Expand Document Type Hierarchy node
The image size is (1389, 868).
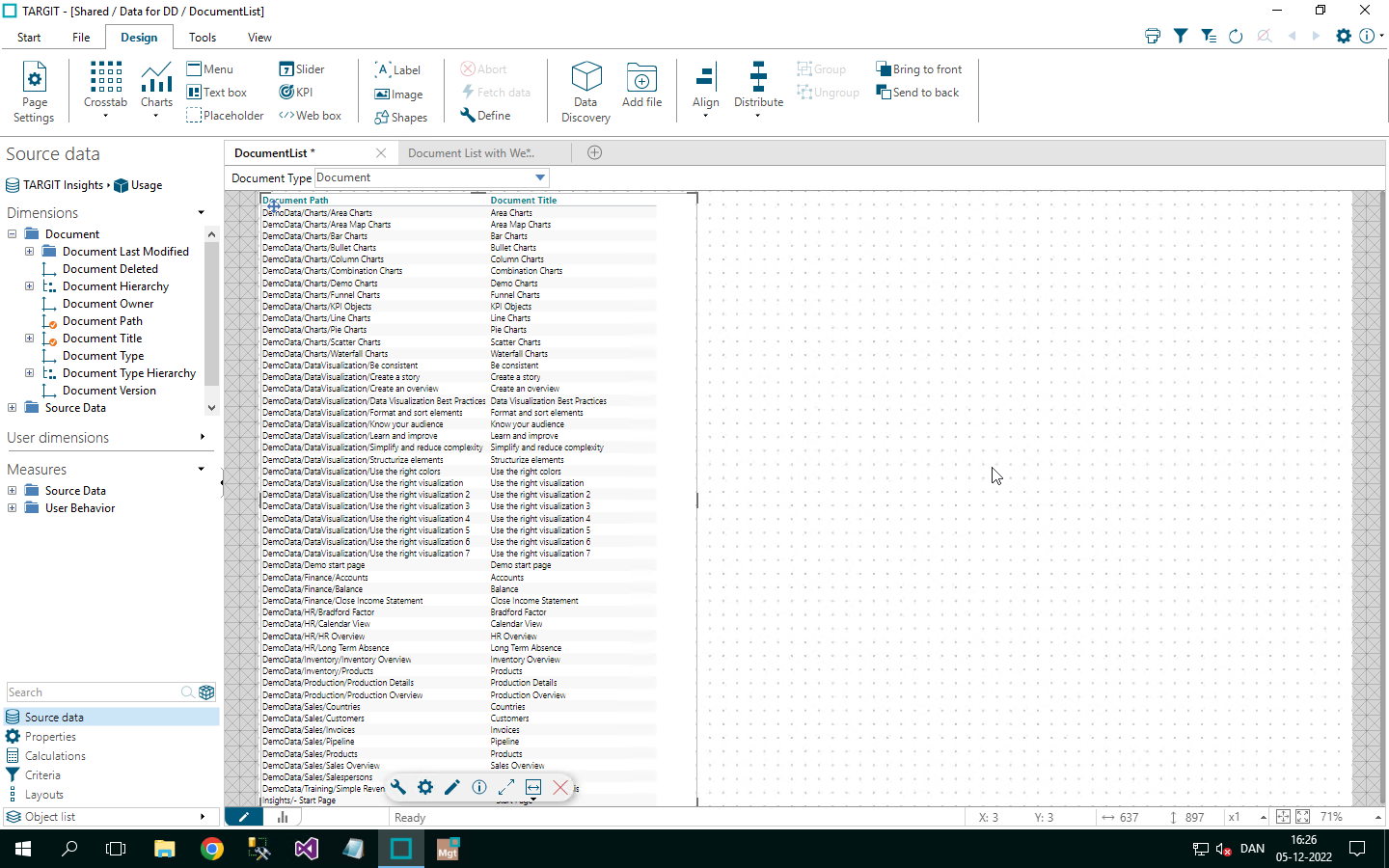click(29, 373)
